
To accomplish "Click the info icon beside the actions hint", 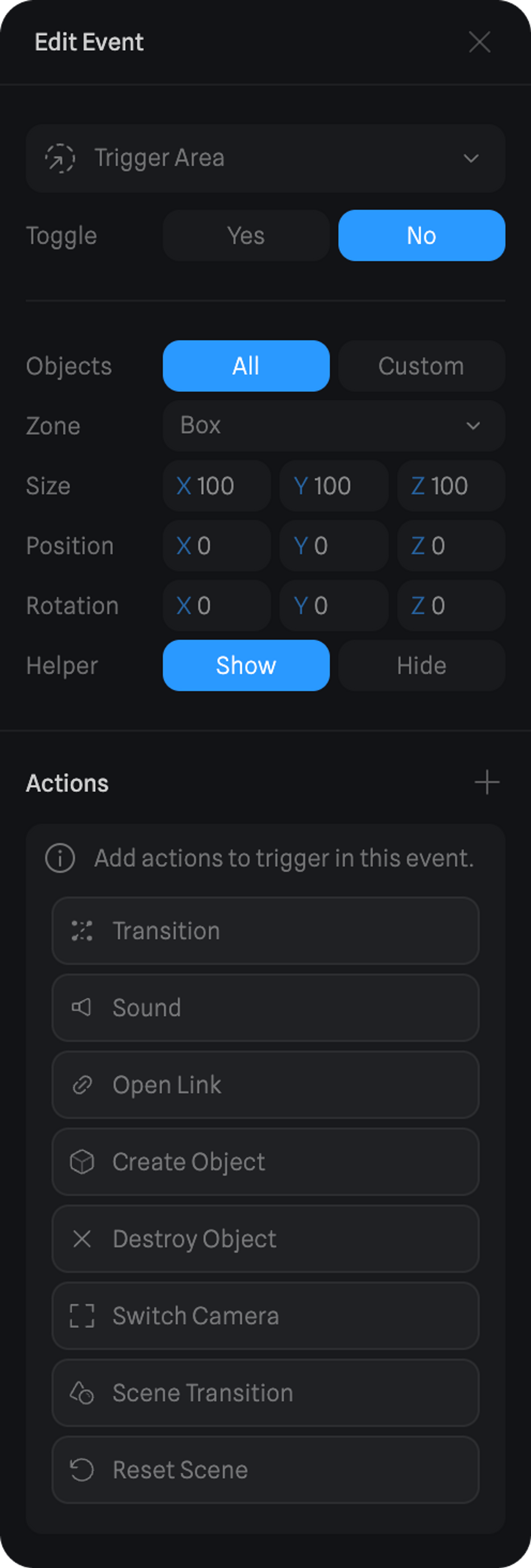I will pos(60,858).
